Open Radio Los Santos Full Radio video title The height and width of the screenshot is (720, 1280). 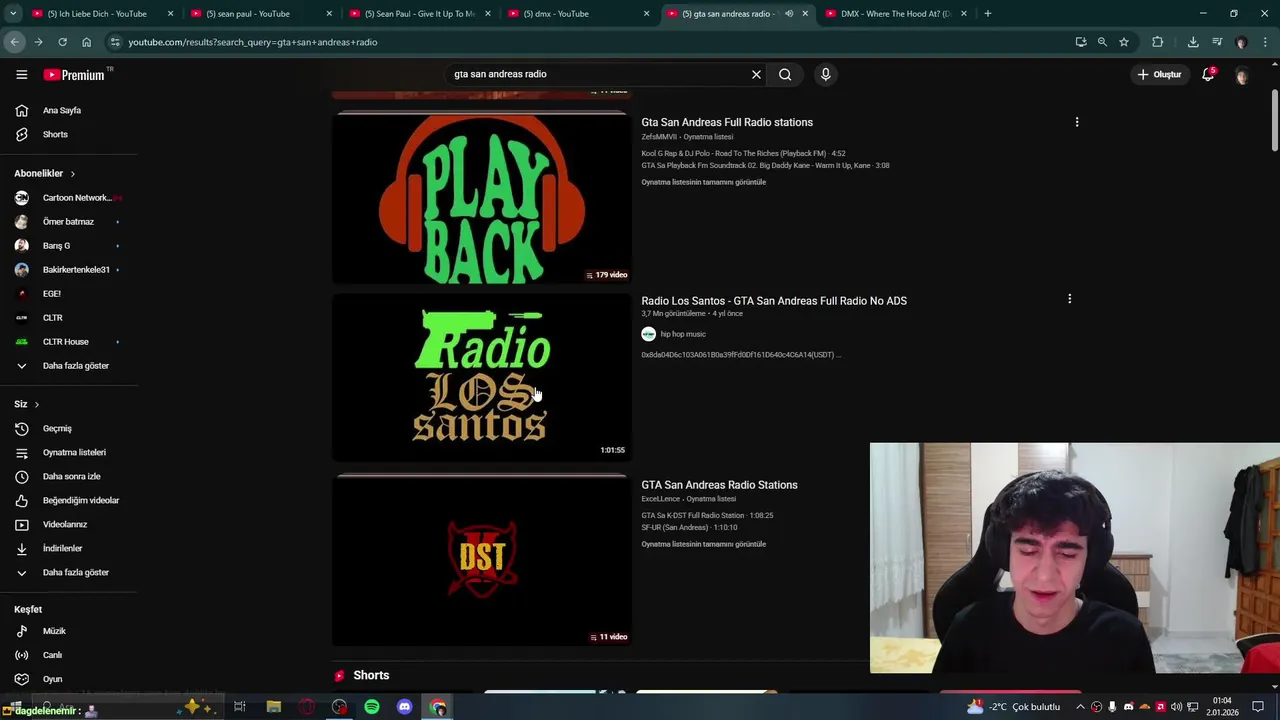coord(774,301)
